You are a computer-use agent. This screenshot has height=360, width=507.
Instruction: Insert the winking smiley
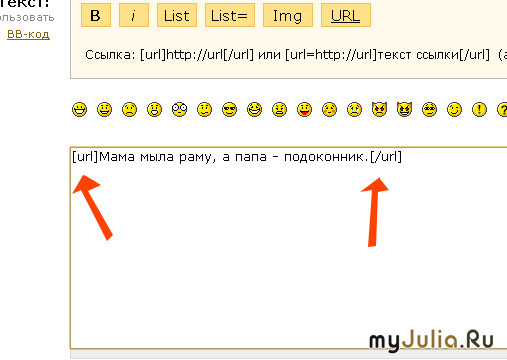(454, 109)
